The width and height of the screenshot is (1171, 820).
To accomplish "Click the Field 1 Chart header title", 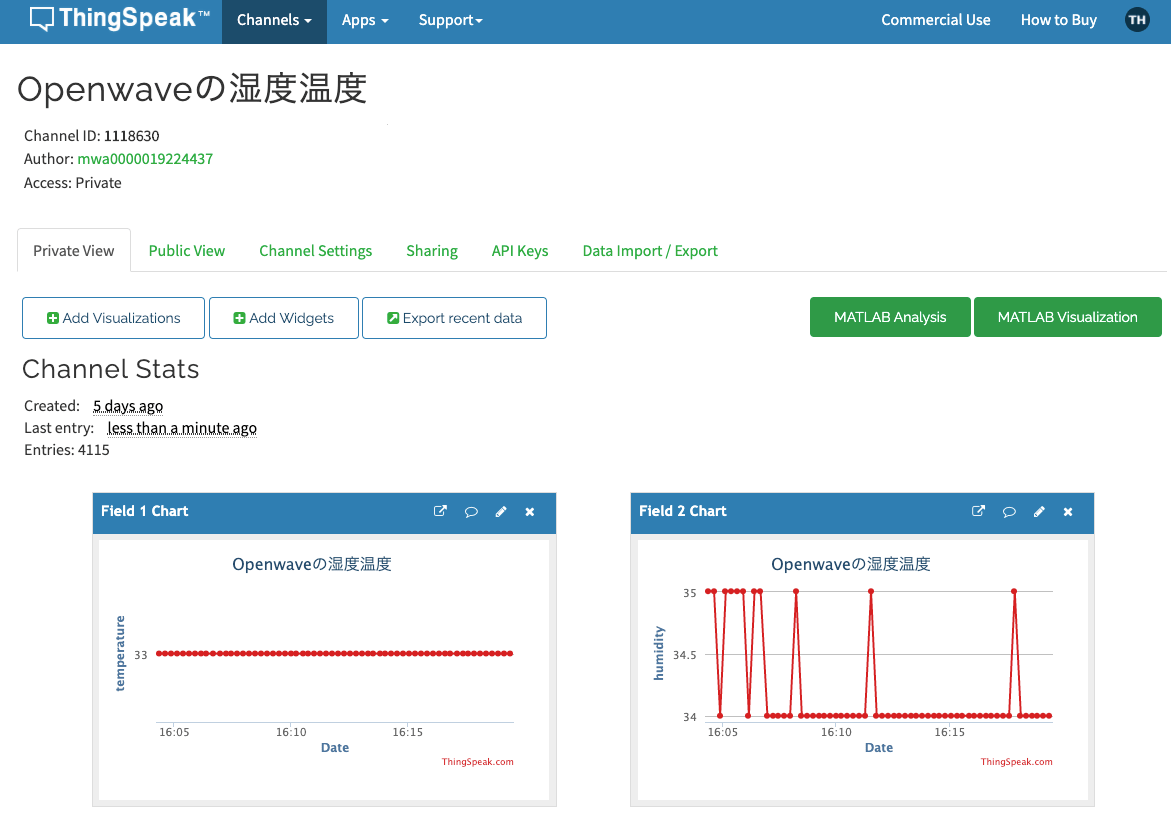I will coord(145,512).
